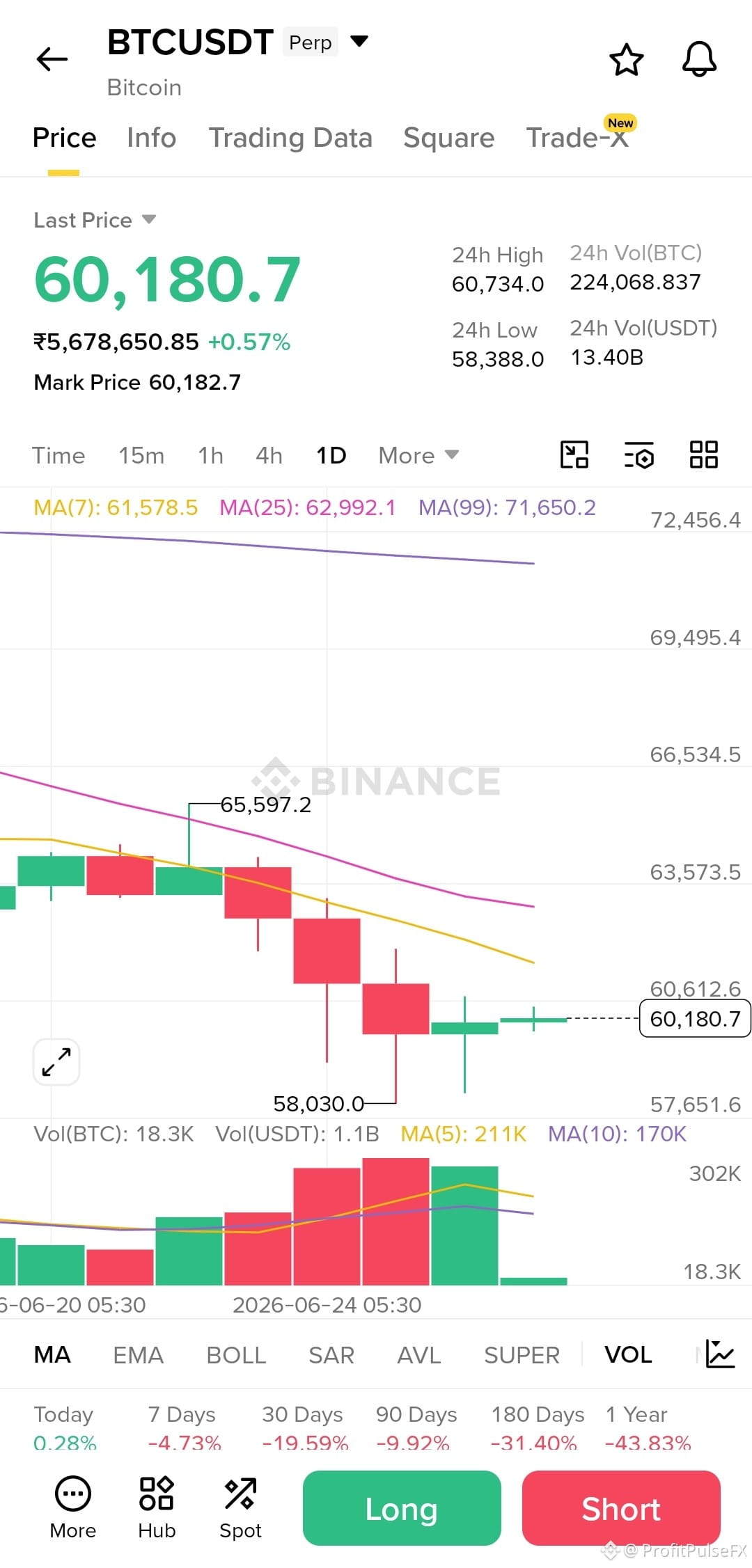Open the Trade-X tab
Viewport: 752px width, 1568px height.
(577, 138)
